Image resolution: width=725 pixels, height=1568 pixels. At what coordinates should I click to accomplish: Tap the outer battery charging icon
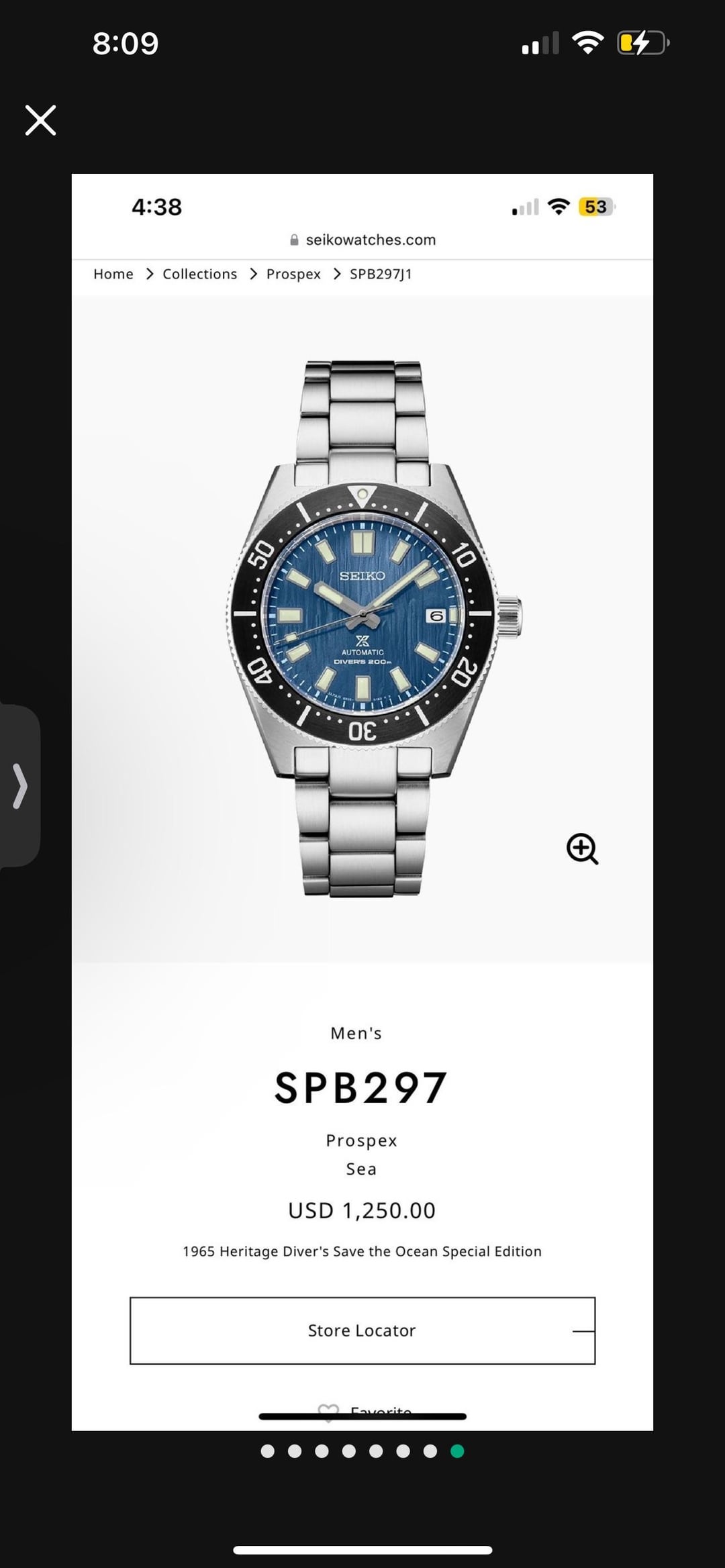point(643,44)
